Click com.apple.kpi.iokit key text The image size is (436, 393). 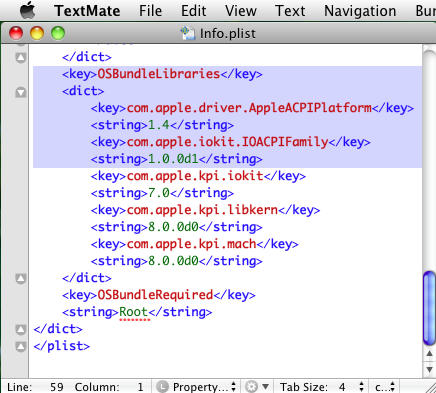coord(195,176)
